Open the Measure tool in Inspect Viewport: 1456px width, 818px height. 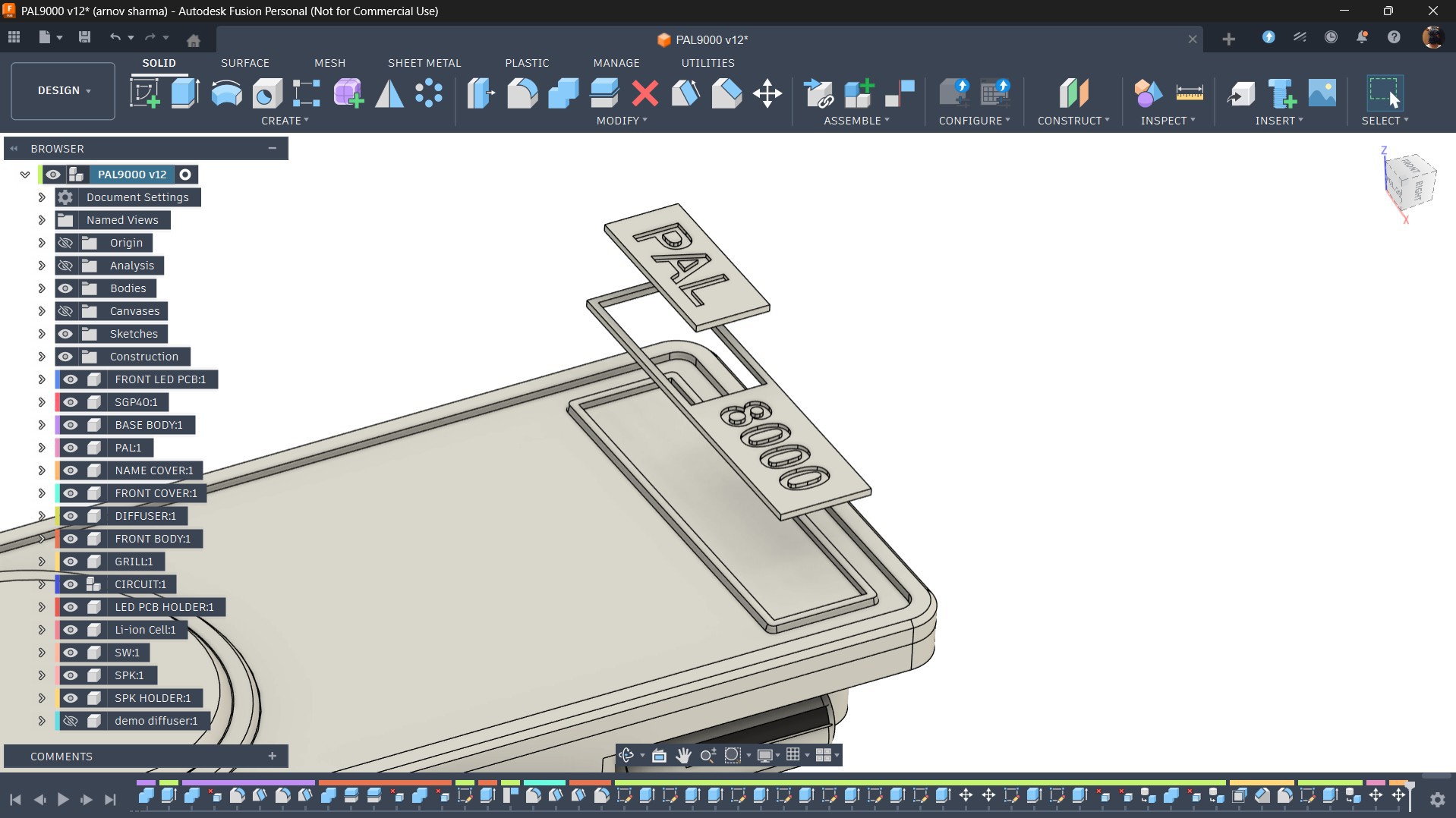[x=1189, y=93]
